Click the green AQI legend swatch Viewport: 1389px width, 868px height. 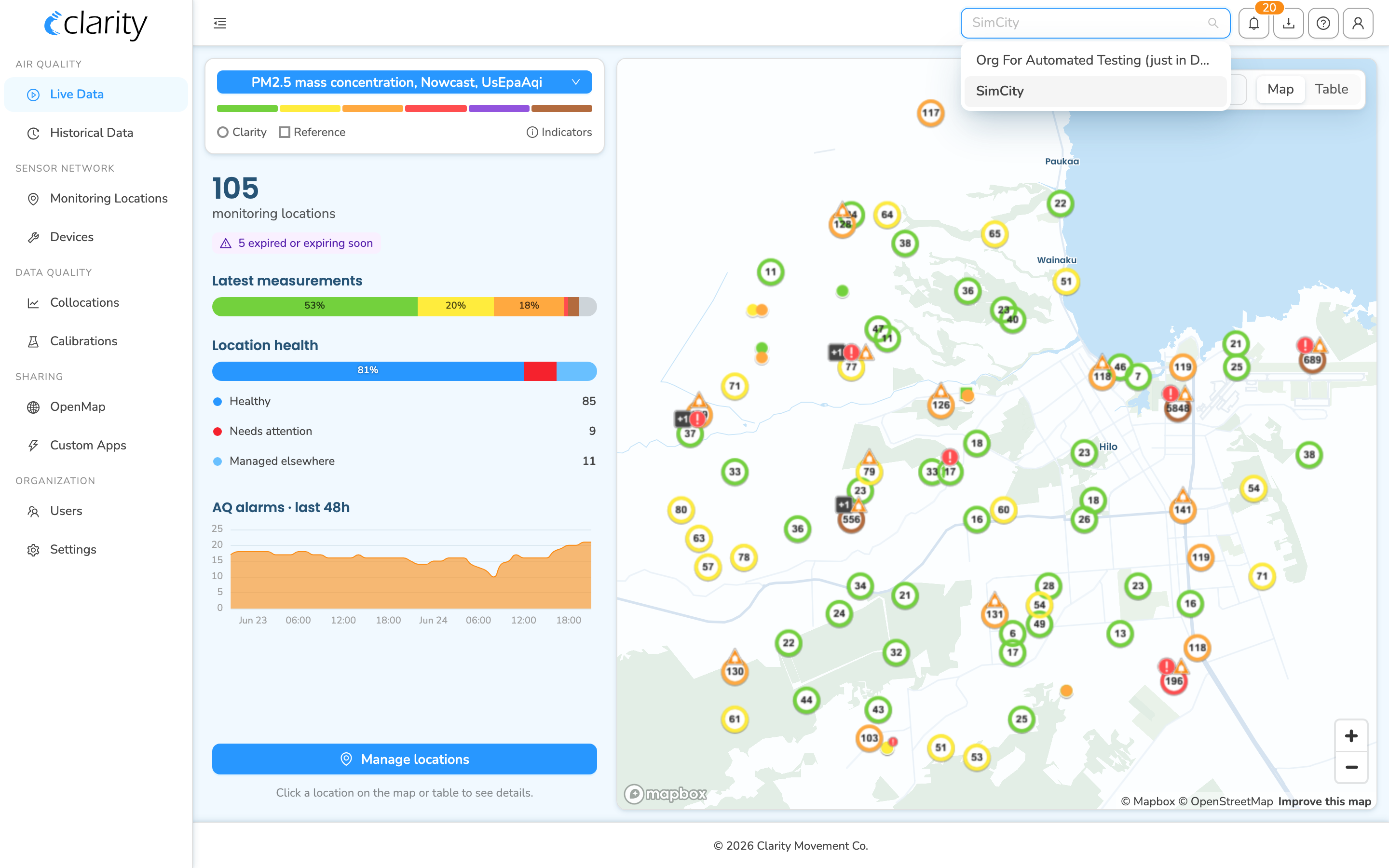click(x=247, y=108)
